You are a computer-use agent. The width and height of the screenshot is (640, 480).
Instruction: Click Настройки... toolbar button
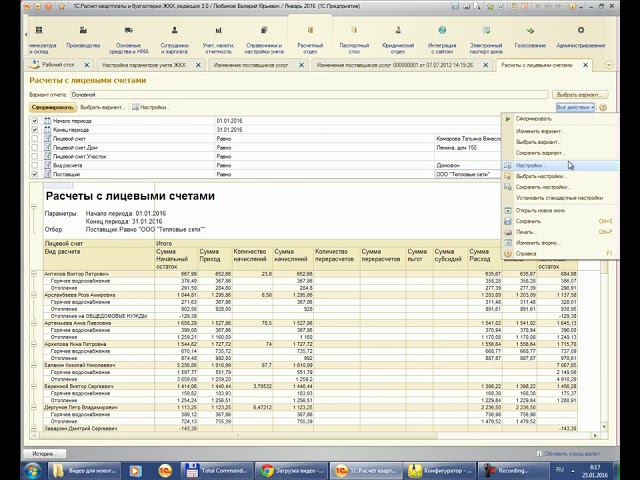tap(151, 107)
